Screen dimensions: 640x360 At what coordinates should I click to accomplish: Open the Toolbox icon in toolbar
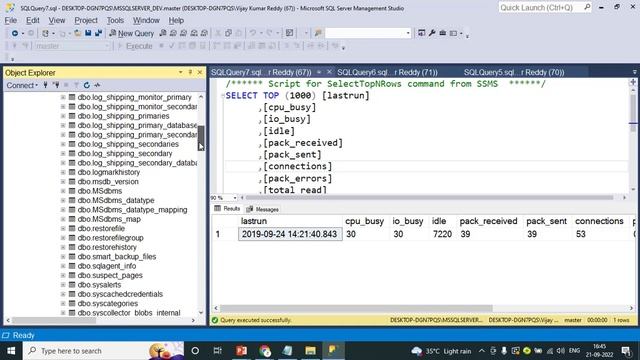[x=442, y=33]
